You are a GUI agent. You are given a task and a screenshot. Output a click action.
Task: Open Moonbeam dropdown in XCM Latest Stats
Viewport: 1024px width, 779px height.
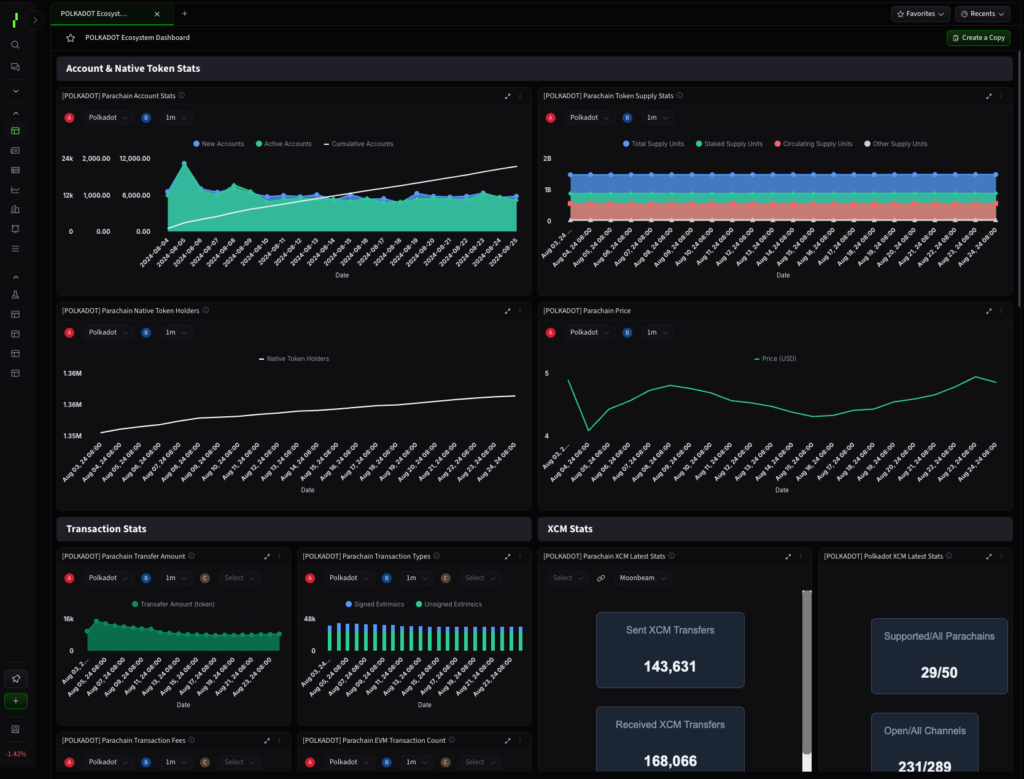click(x=643, y=578)
